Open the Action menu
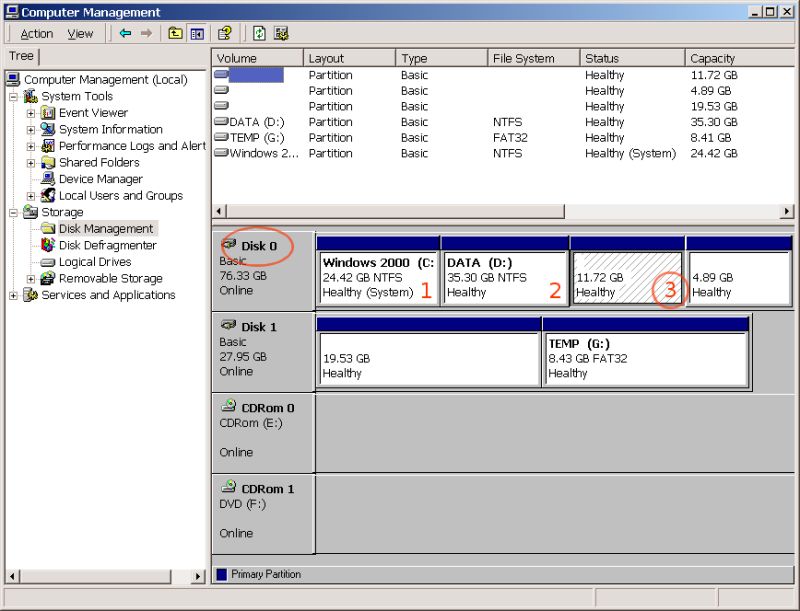 coord(36,33)
